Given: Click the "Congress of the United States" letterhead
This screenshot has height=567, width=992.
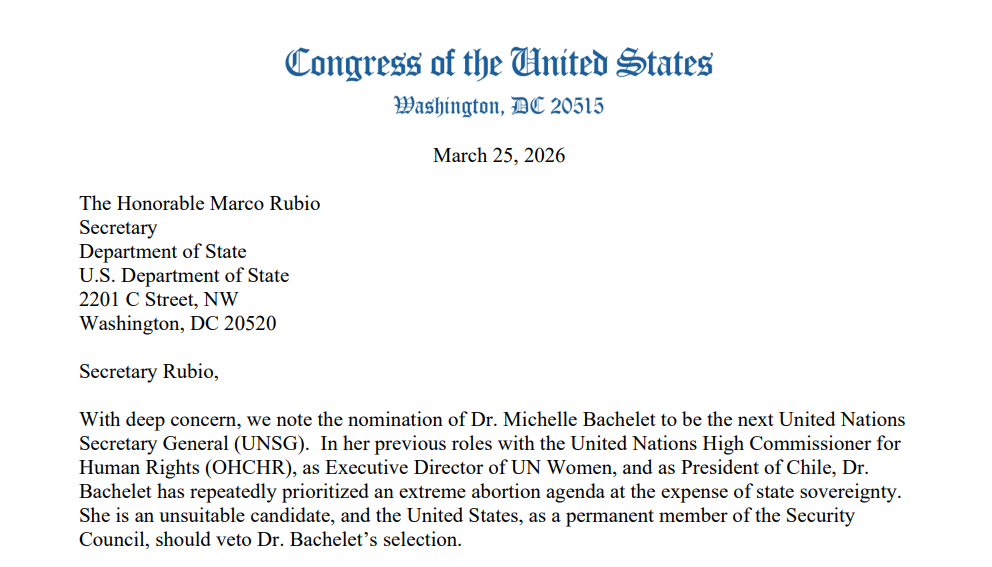Looking at the screenshot, I should [x=498, y=63].
